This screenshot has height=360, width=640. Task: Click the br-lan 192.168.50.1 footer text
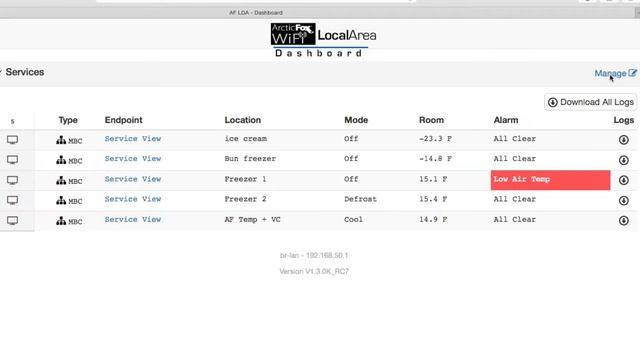[x=314, y=256]
